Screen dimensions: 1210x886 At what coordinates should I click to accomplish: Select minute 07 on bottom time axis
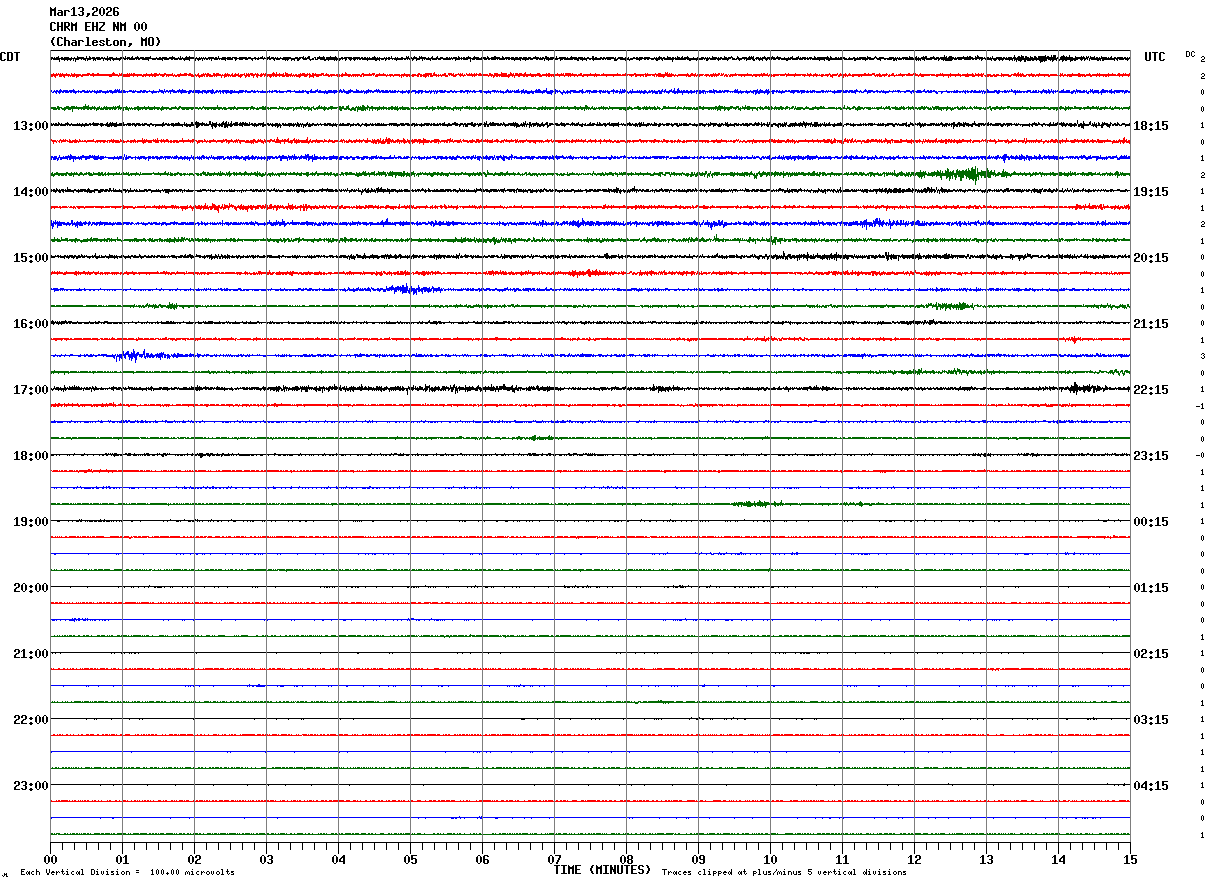click(554, 859)
